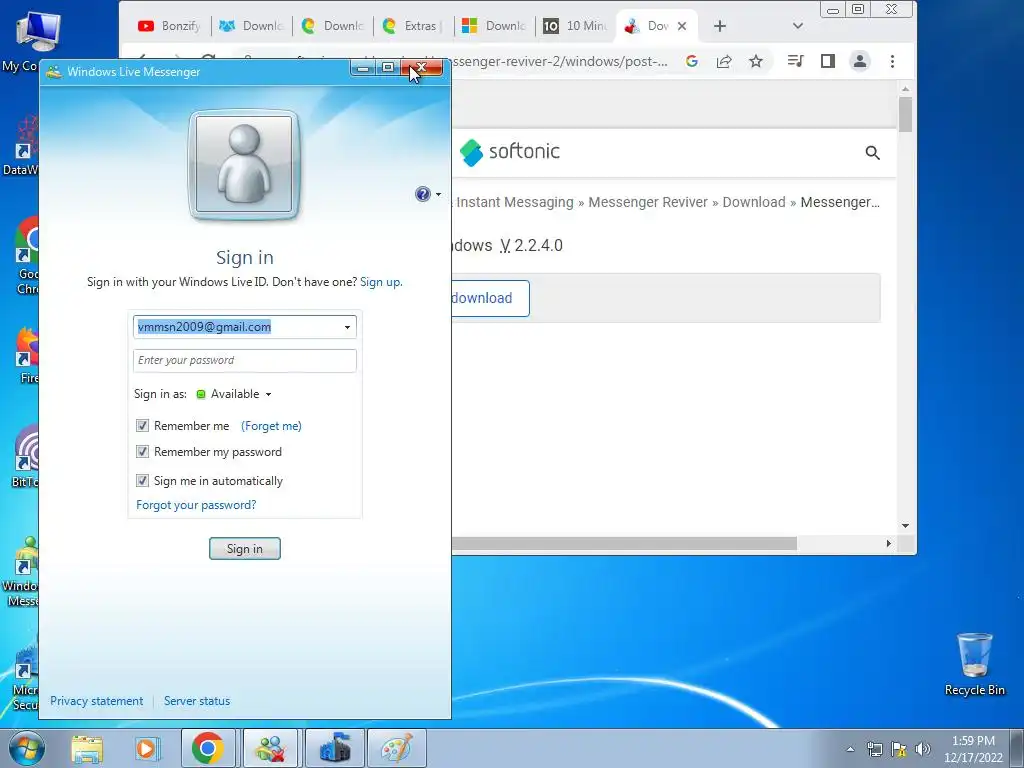Open the Messenger help icon
1024x768 pixels.
click(423, 194)
